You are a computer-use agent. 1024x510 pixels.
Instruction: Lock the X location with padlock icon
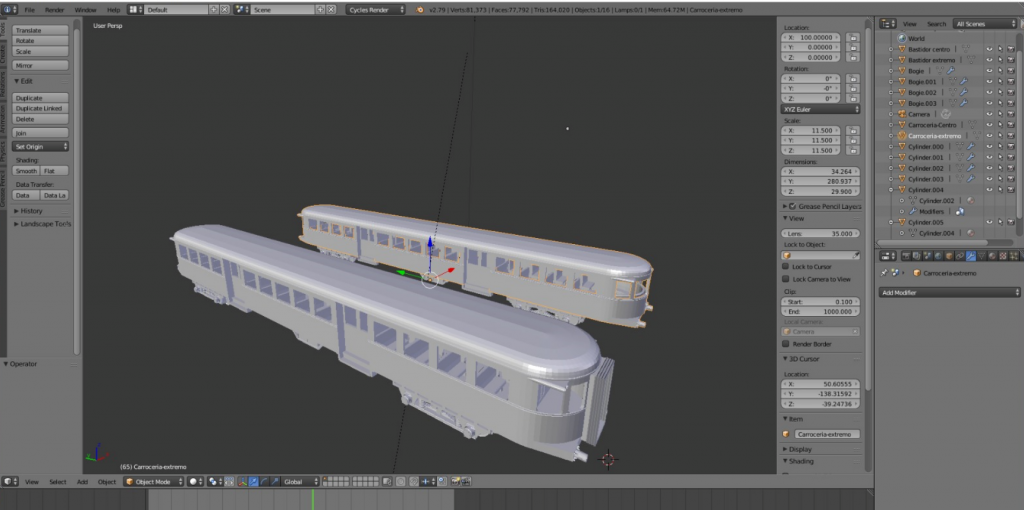point(853,36)
